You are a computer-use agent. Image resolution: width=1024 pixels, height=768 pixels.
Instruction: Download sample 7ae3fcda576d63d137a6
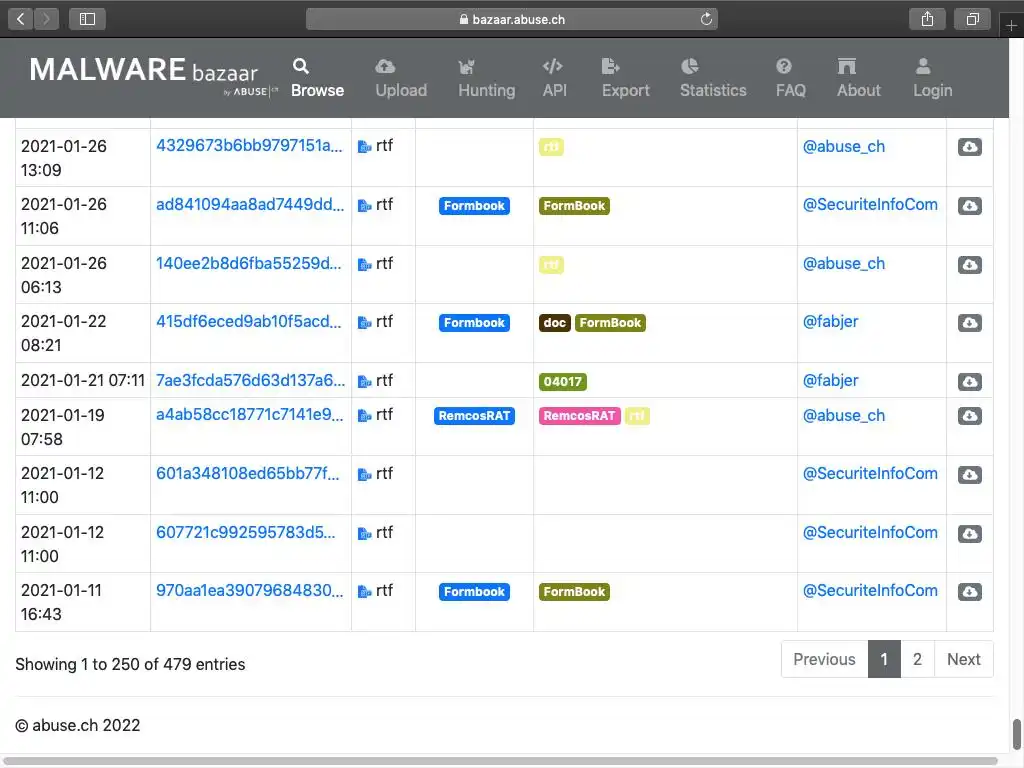pos(970,381)
